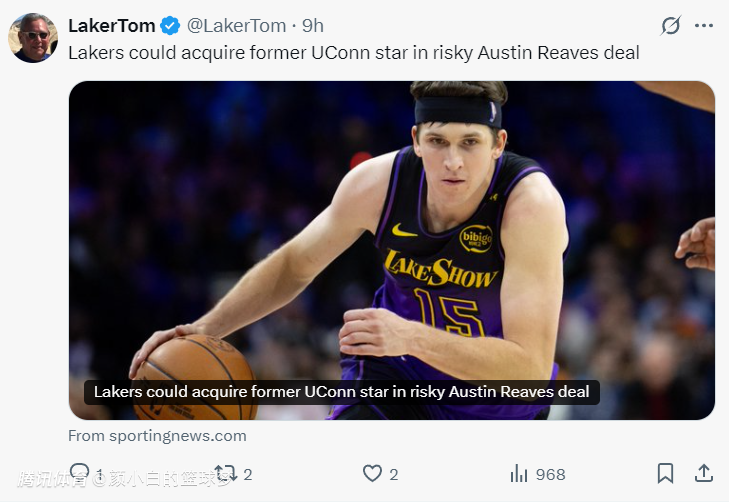Click the repost count next to the arrows
This screenshot has width=729, height=503.
tap(248, 475)
